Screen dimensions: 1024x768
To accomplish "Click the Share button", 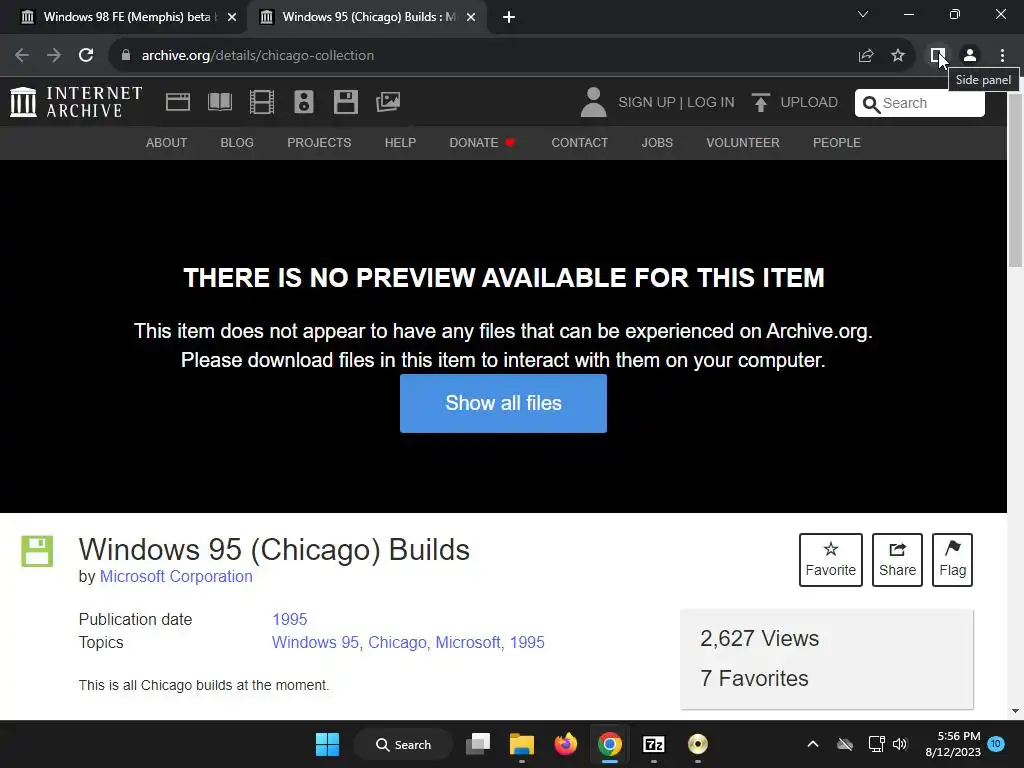I will [x=897, y=560].
